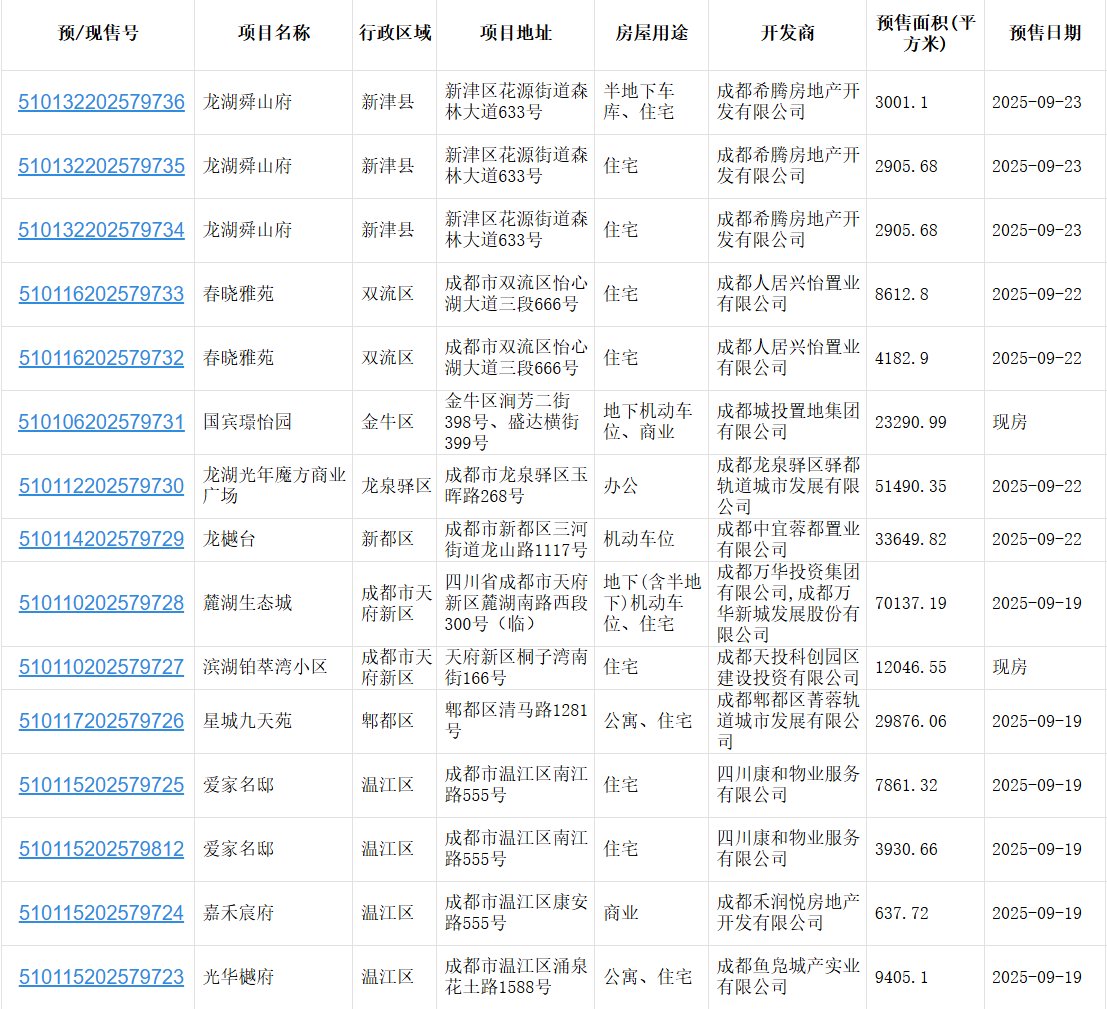Open presale link 510115202579812
The height and width of the screenshot is (1009, 1107).
click(x=101, y=849)
